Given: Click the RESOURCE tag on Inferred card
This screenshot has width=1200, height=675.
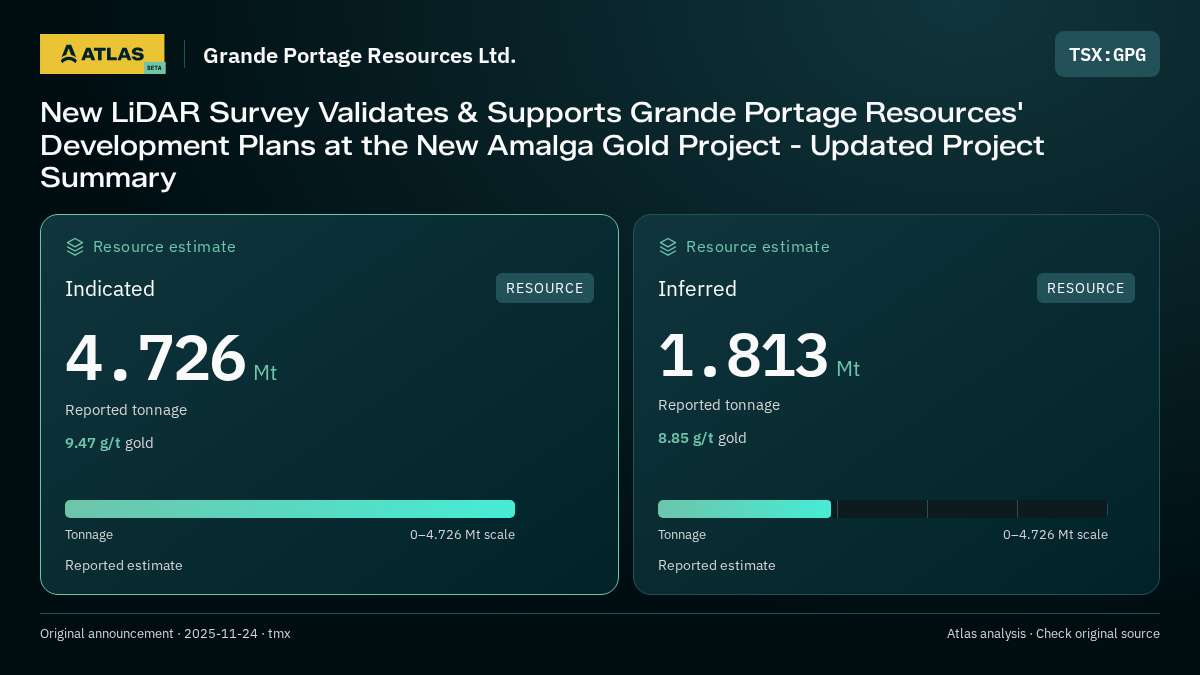Looking at the screenshot, I should pos(1086,288).
